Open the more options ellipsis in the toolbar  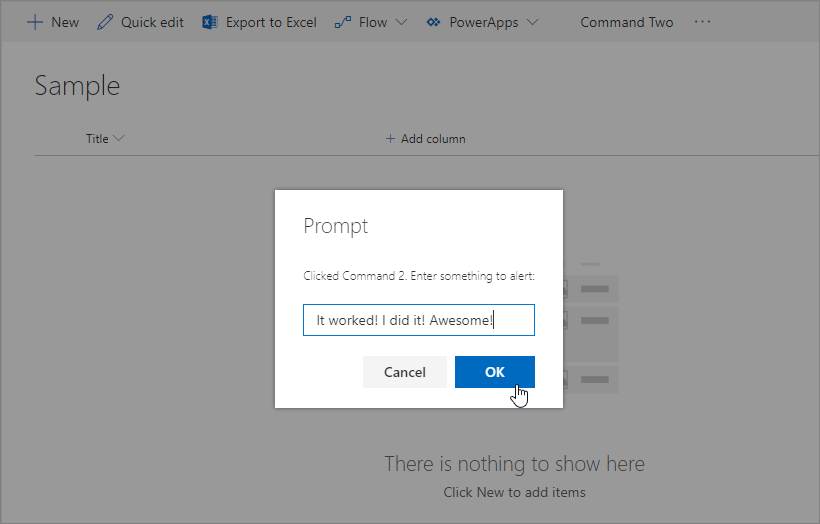[702, 22]
